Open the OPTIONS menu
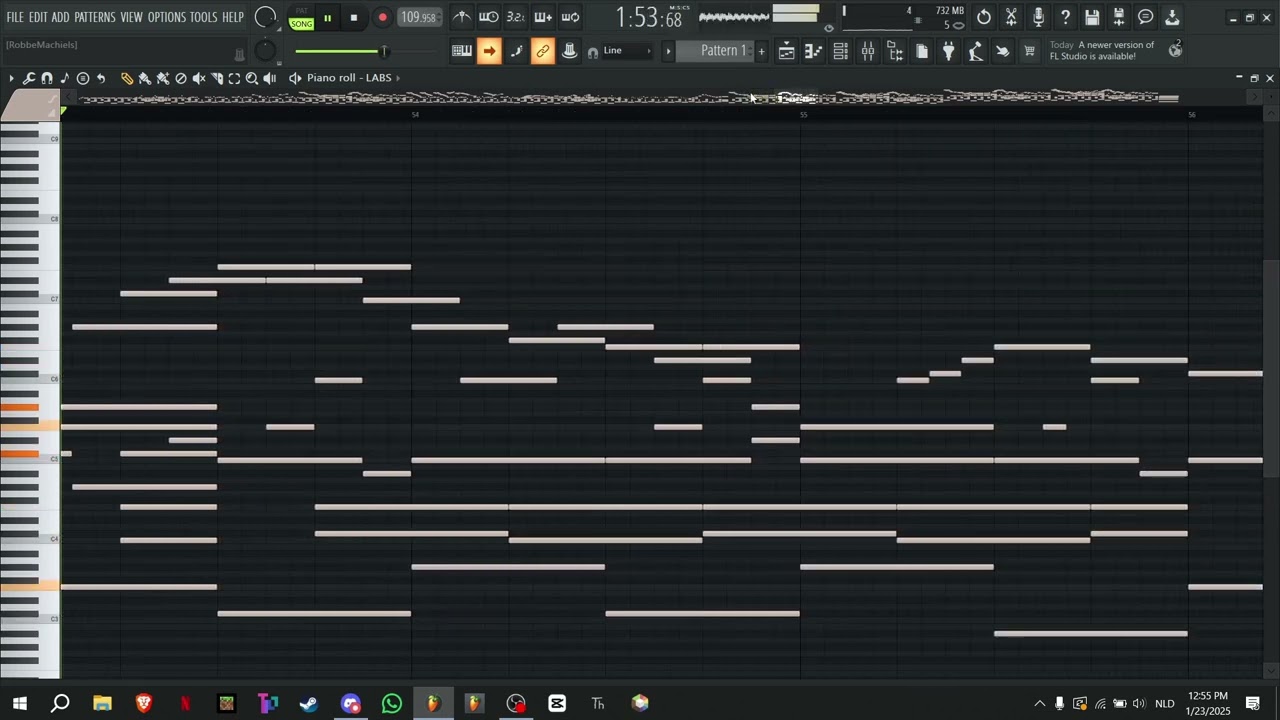Image resolution: width=1280 pixels, height=720 pixels. (x=167, y=17)
